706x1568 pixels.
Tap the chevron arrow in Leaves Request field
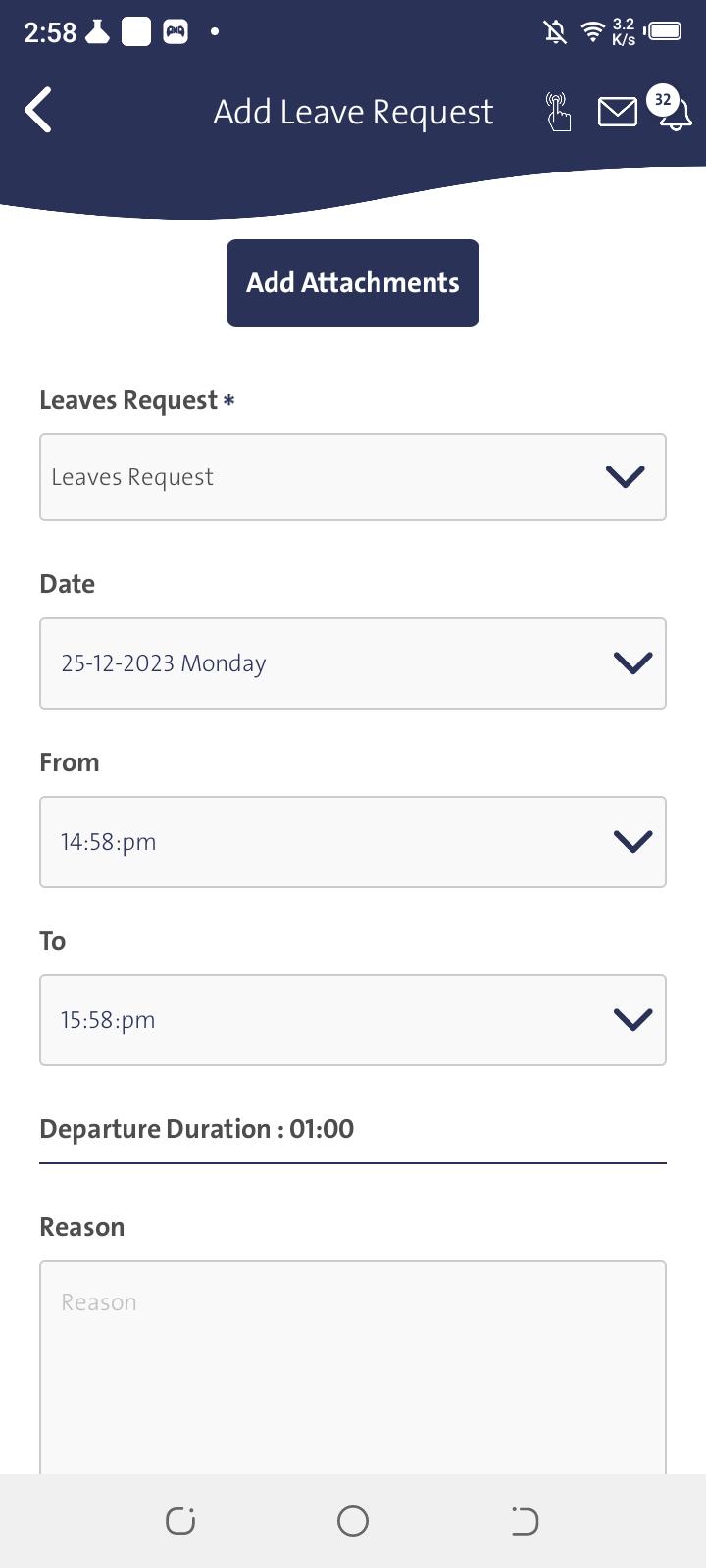tap(625, 477)
